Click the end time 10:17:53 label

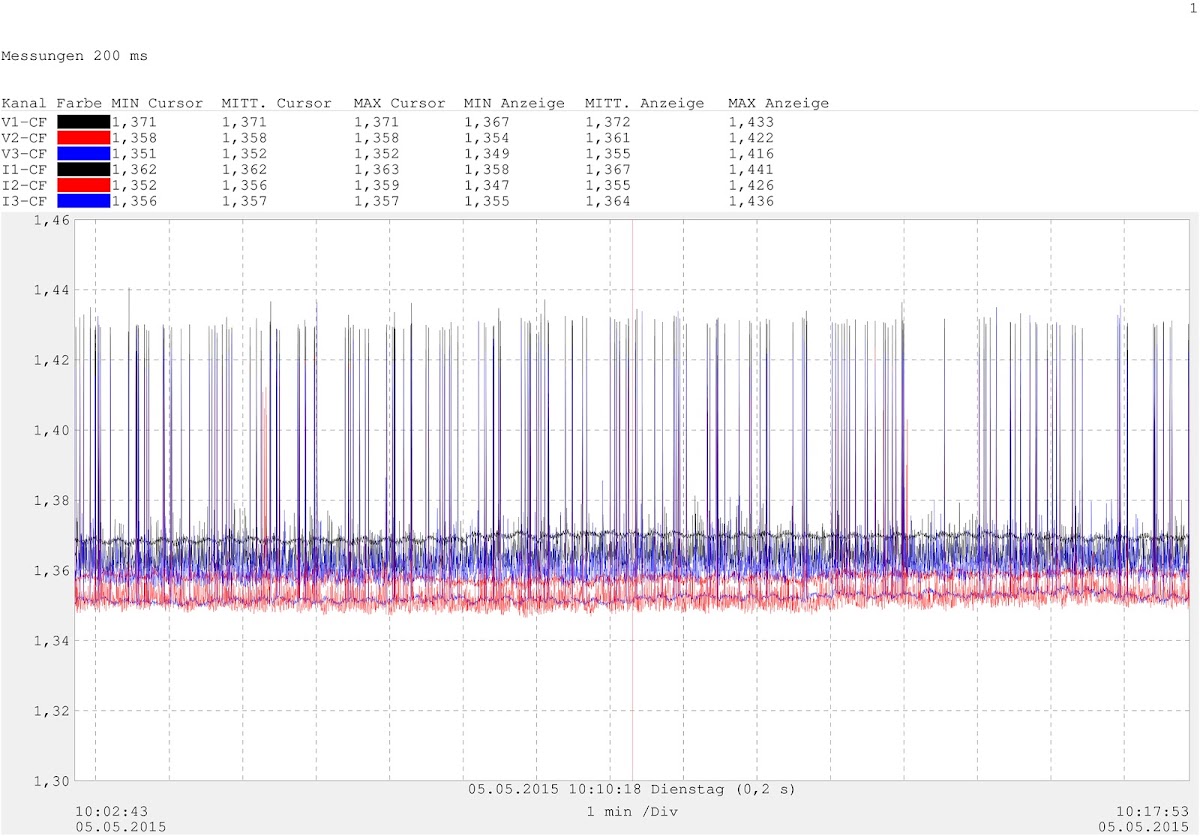coord(1152,811)
